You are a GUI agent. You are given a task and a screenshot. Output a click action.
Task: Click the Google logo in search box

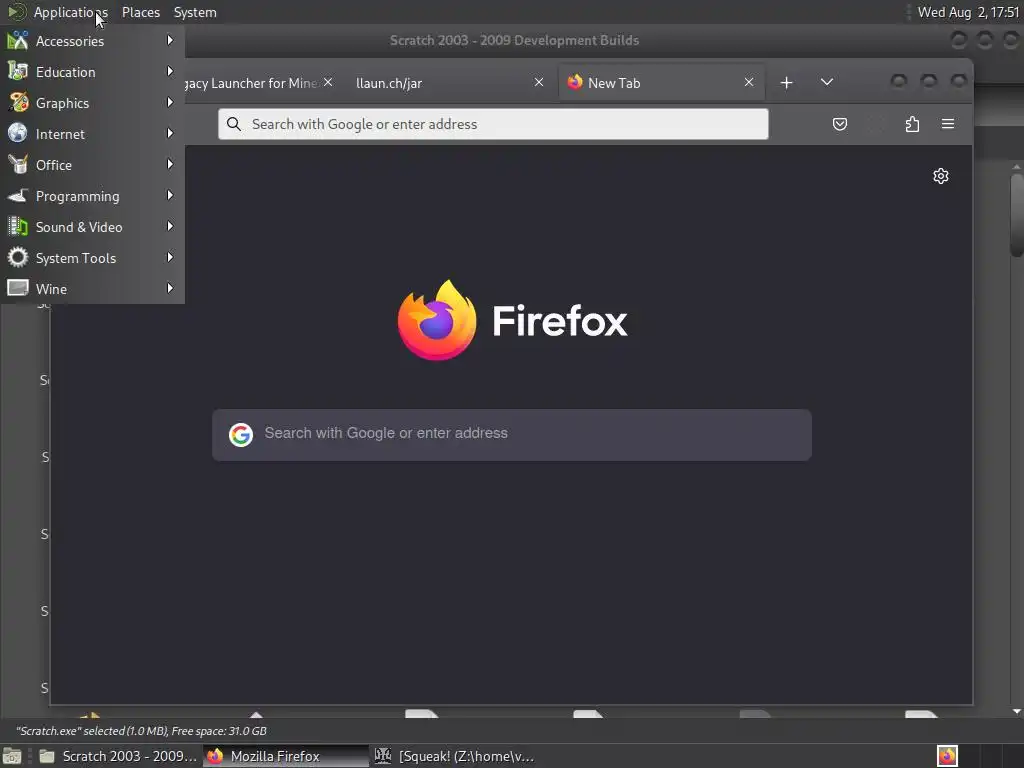(241, 434)
